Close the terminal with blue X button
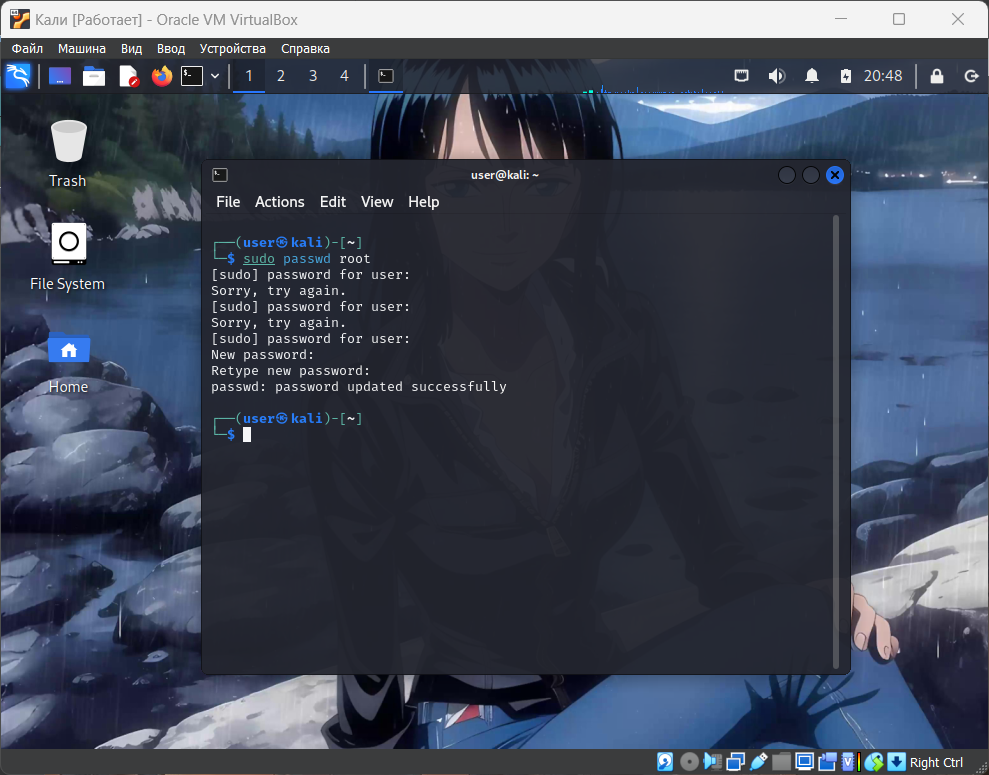This screenshot has width=989, height=775. pyautogui.click(x=834, y=175)
